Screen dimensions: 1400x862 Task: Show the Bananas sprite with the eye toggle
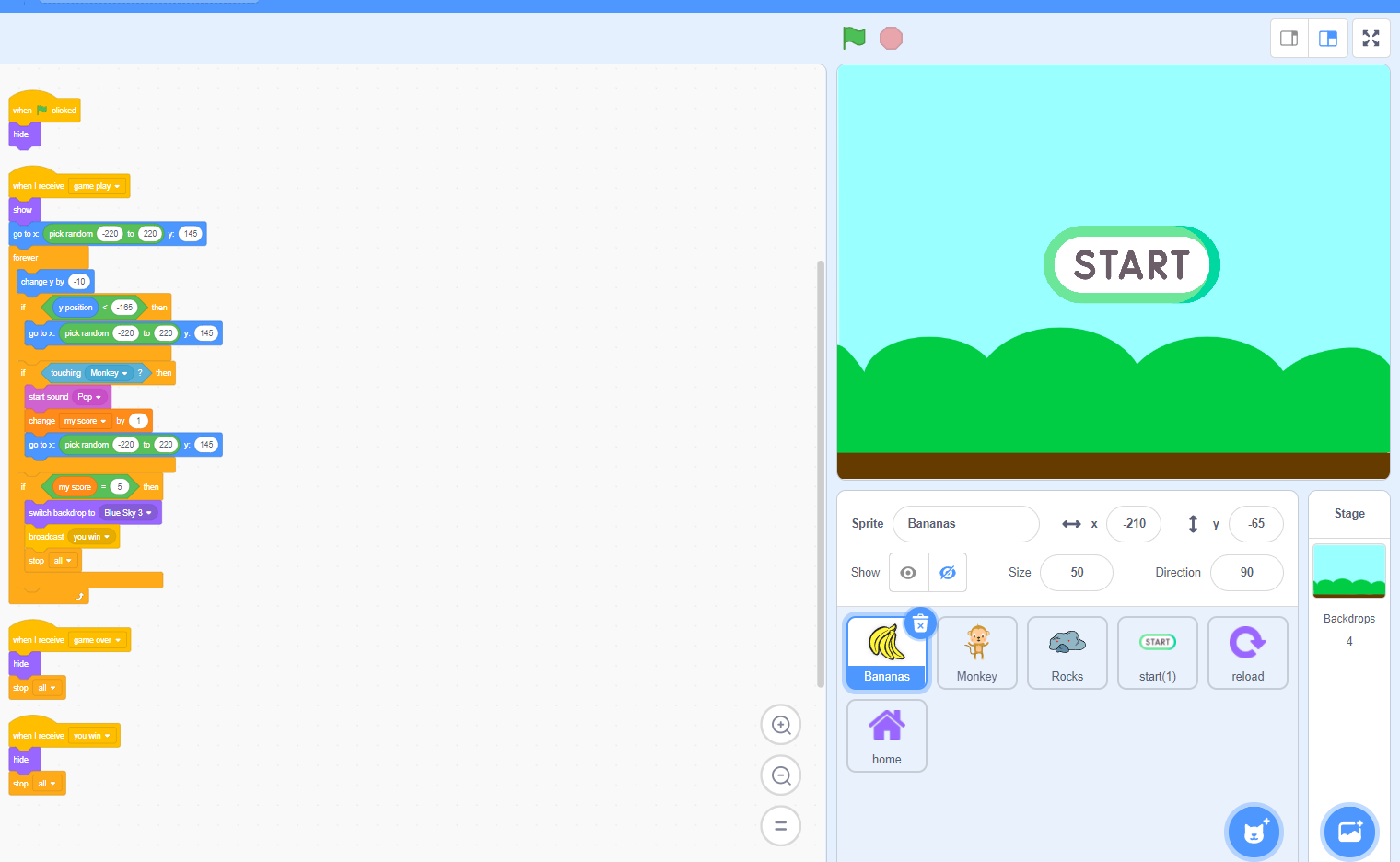907,572
